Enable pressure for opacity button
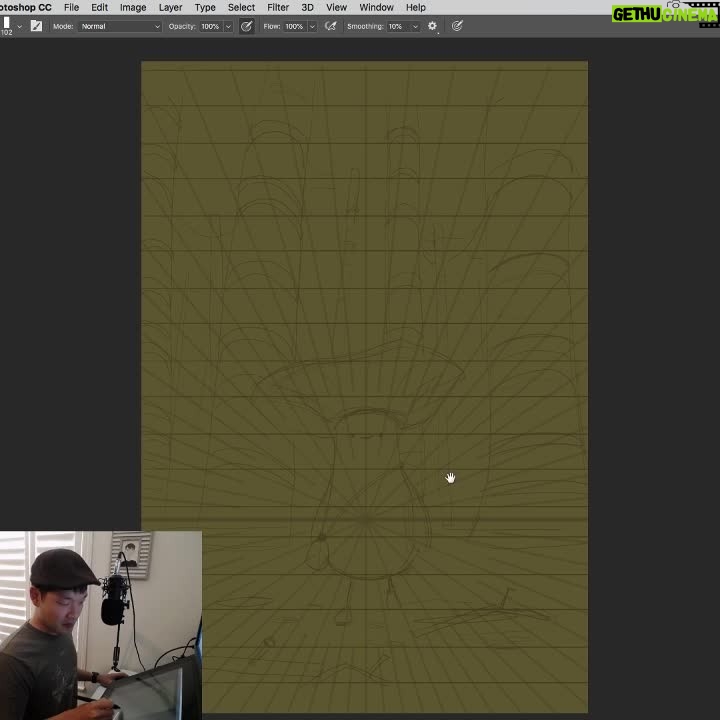The width and height of the screenshot is (720, 720). [x=246, y=26]
